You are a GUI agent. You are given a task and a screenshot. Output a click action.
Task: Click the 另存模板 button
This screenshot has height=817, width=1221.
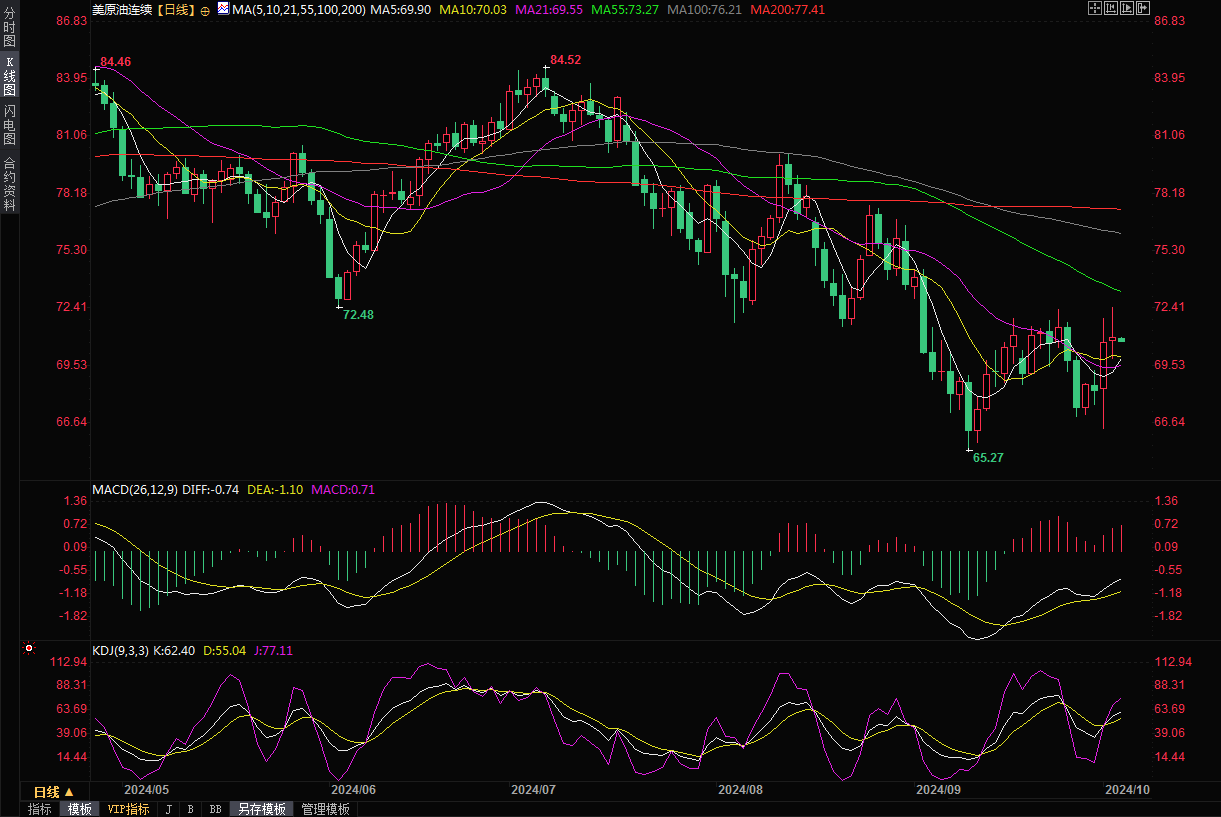tap(262, 809)
